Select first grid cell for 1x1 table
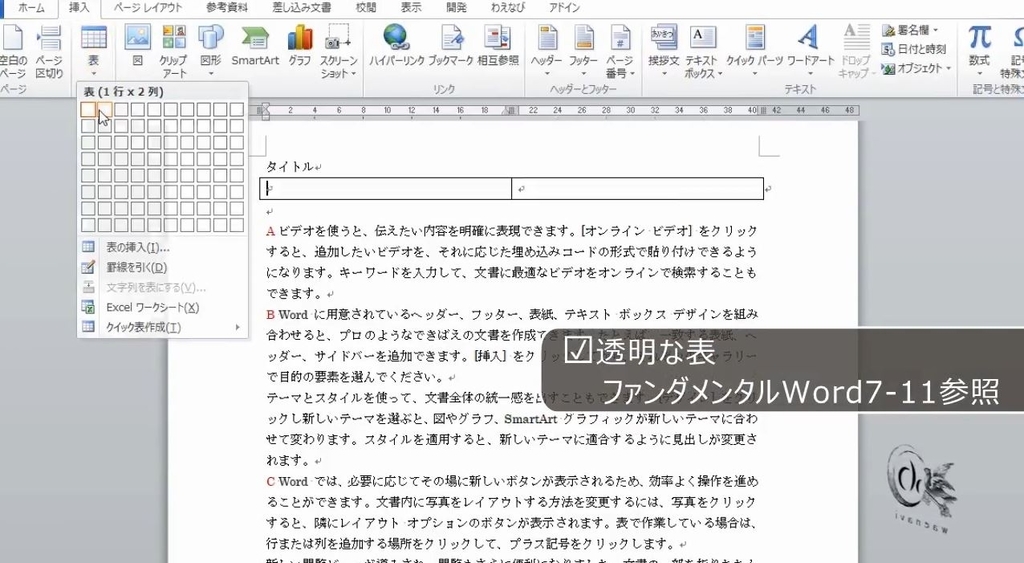Screen dimensions: 1024x563 pyautogui.click(x=88, y=110)
